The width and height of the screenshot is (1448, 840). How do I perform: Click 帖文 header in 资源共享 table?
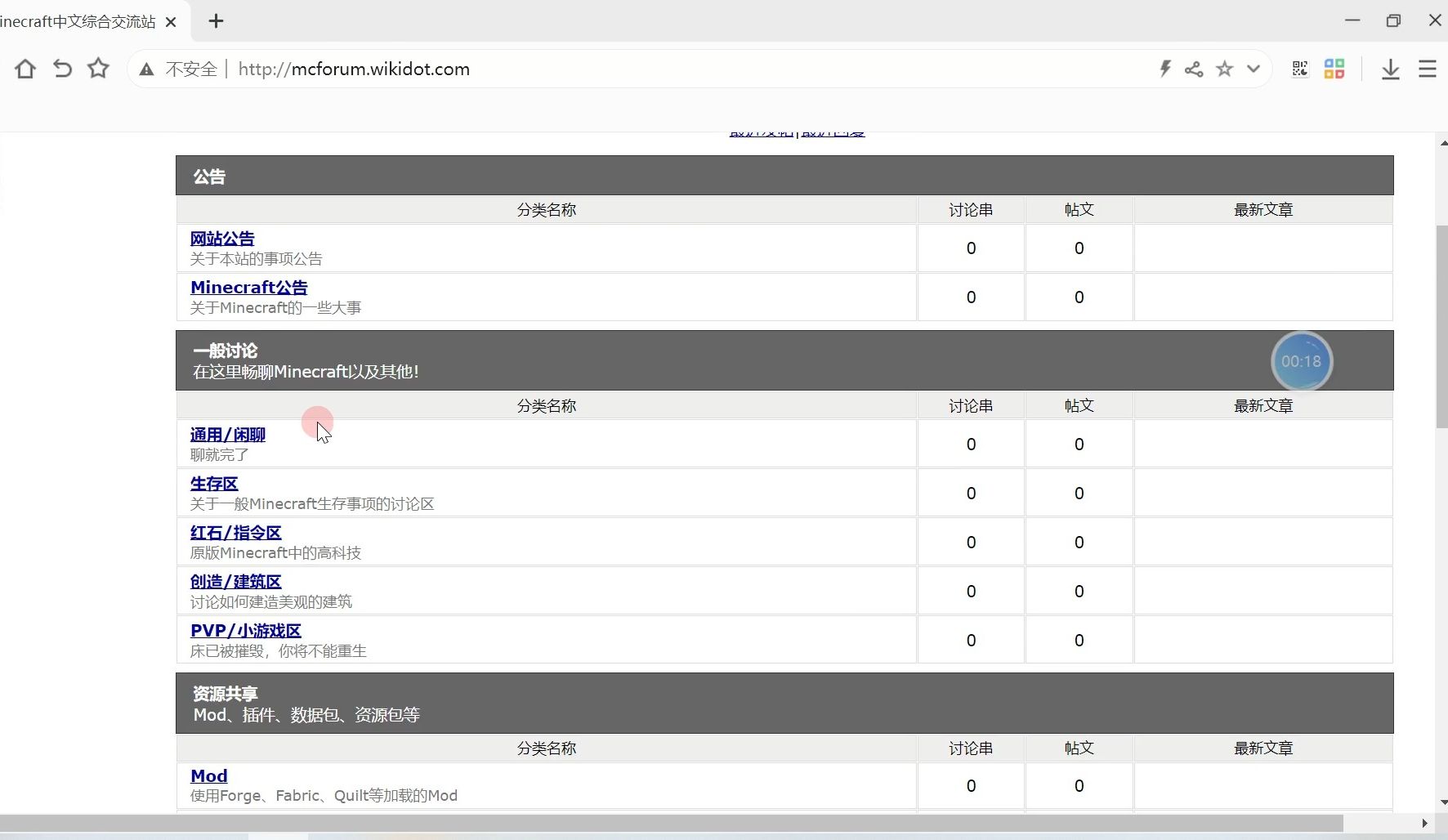(1079, 748)
